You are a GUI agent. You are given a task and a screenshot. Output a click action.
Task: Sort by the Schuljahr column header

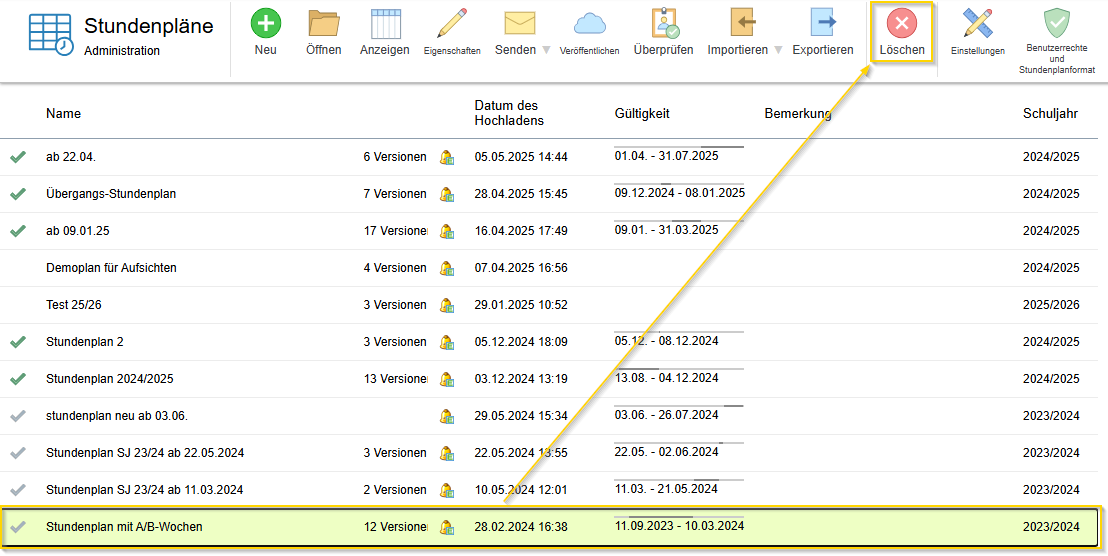(x=1050, y=113)
